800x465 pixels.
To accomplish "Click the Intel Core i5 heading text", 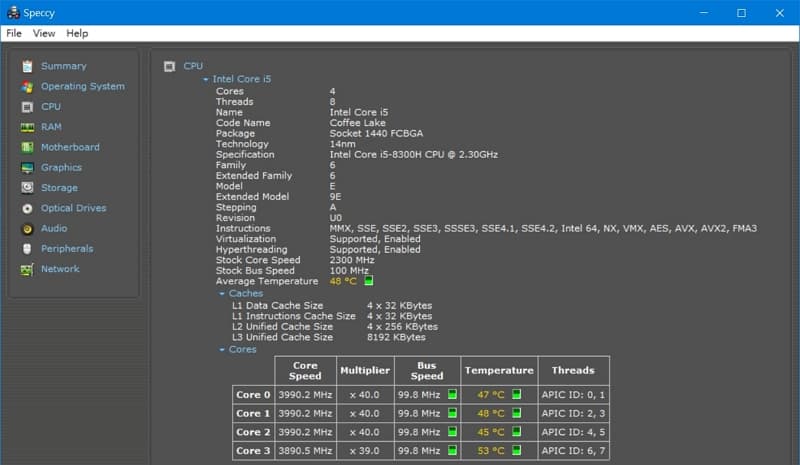I will point(242,79).
